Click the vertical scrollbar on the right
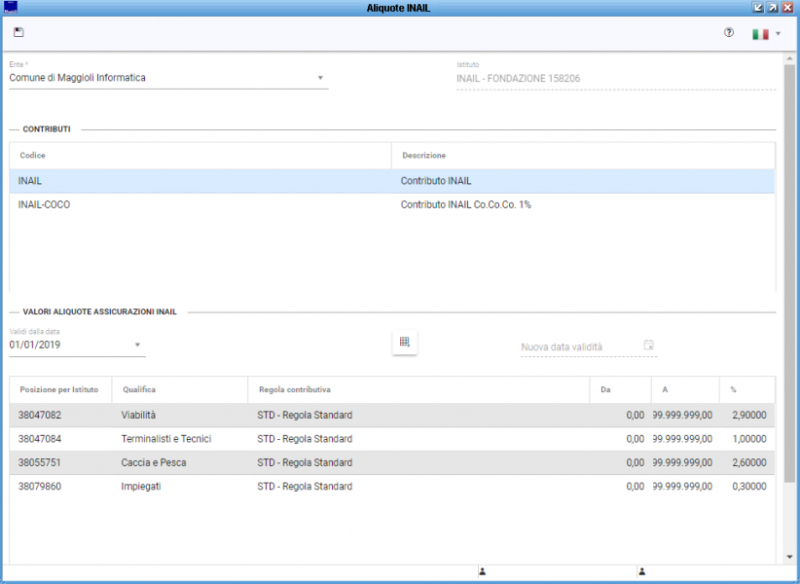800x584 pixels. tap(790, 300)
